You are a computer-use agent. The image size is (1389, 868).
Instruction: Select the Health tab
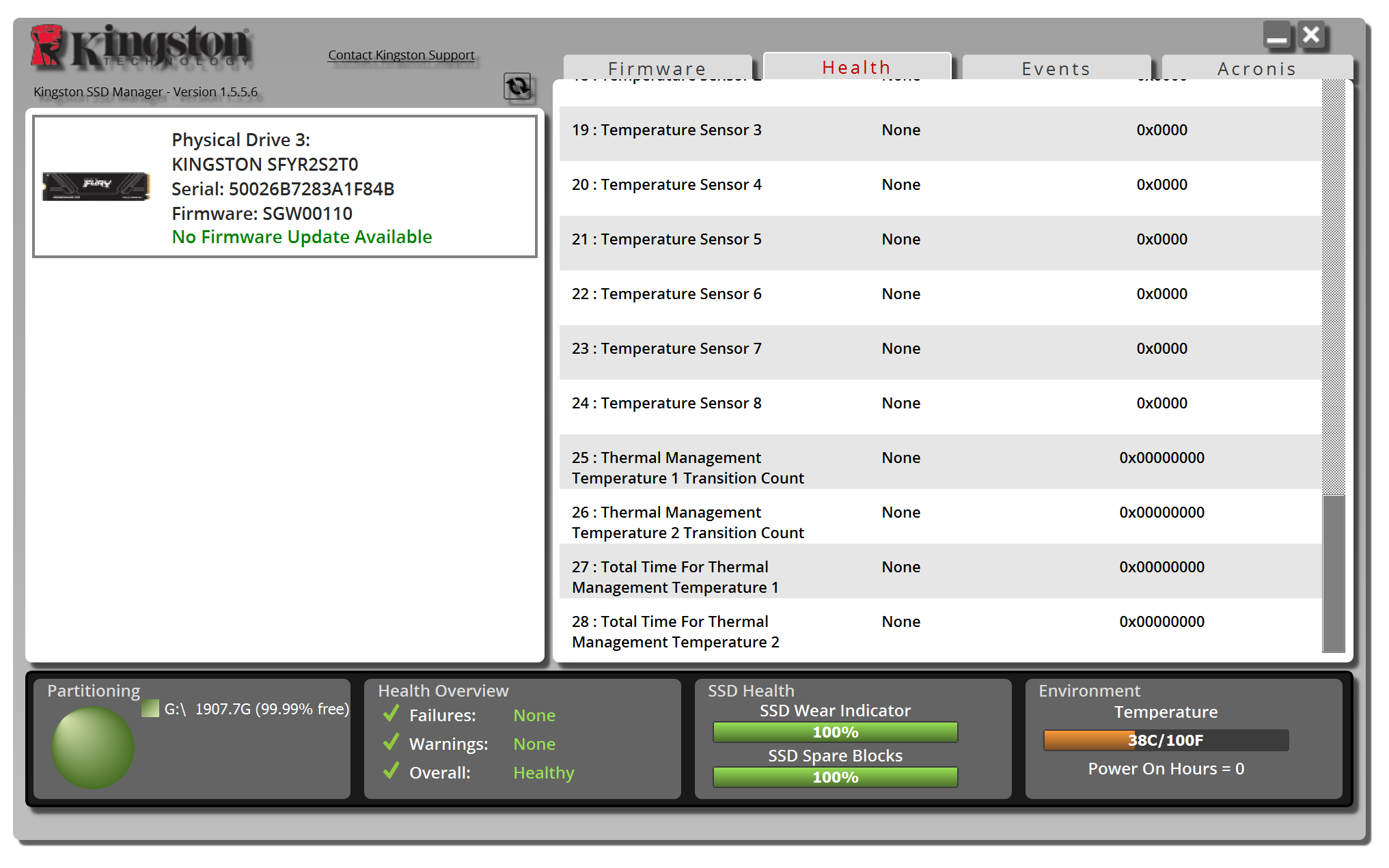(x=856, y=67)
